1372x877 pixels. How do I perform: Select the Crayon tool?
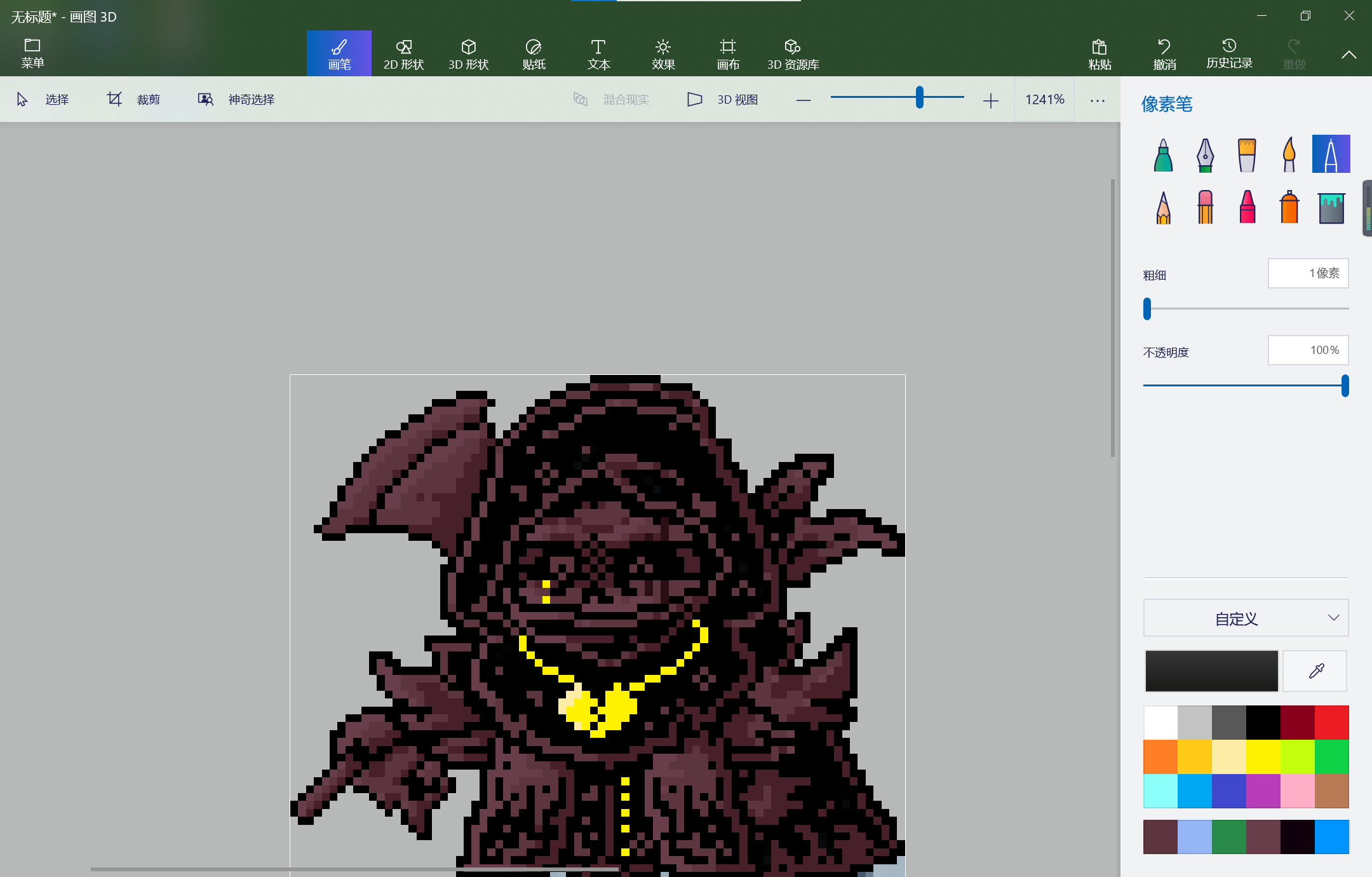tap(1247, 207)
